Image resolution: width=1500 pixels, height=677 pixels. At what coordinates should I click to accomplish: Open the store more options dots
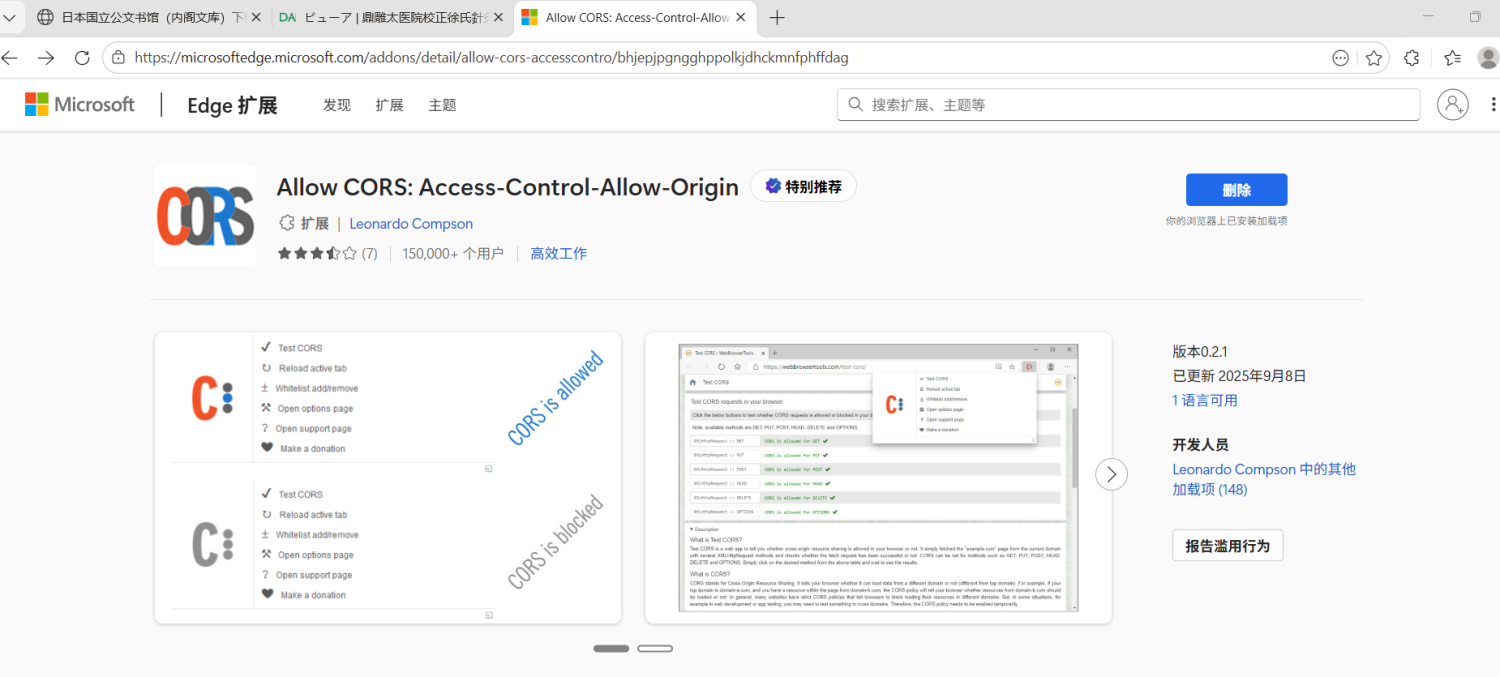tap(1493, 104)
